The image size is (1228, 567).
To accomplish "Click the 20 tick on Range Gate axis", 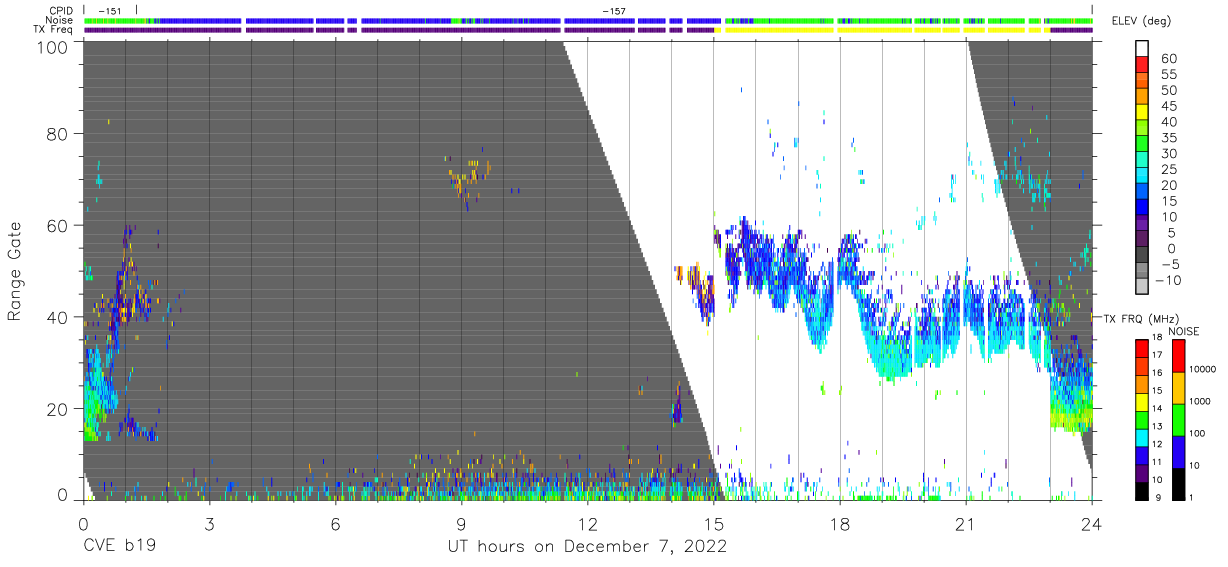I will 58,409.
